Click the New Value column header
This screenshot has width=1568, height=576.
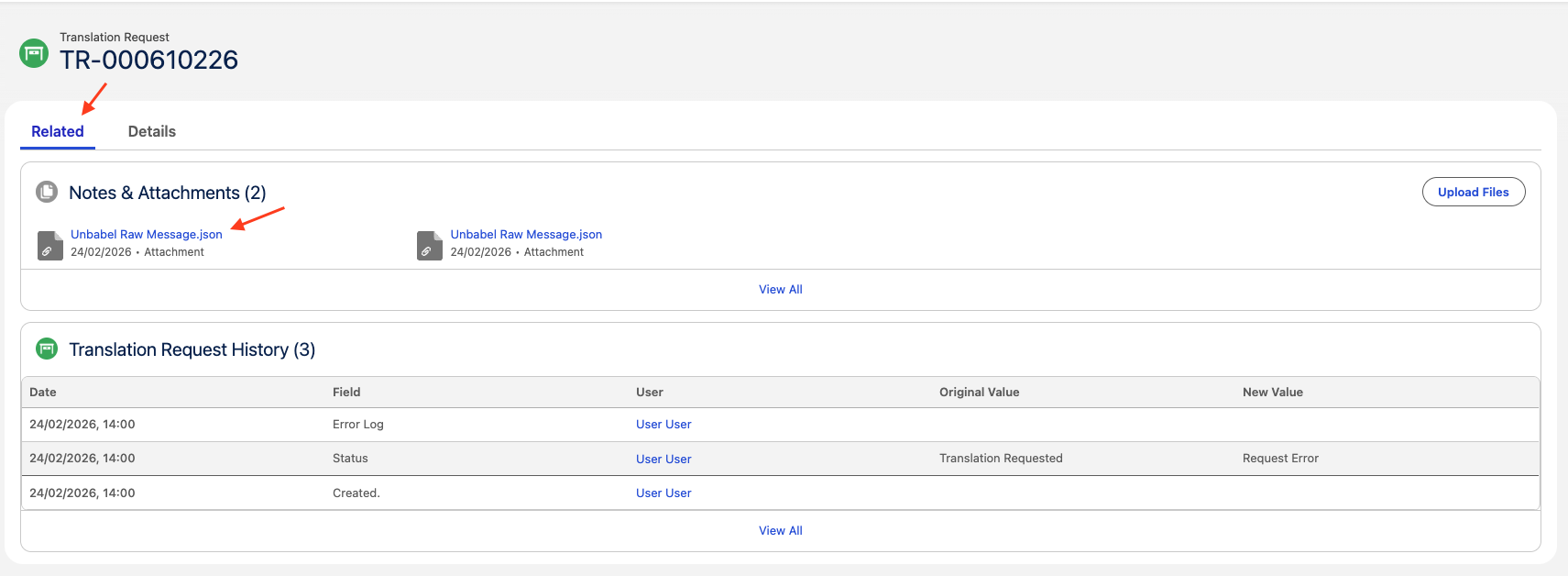[1273, 392]
